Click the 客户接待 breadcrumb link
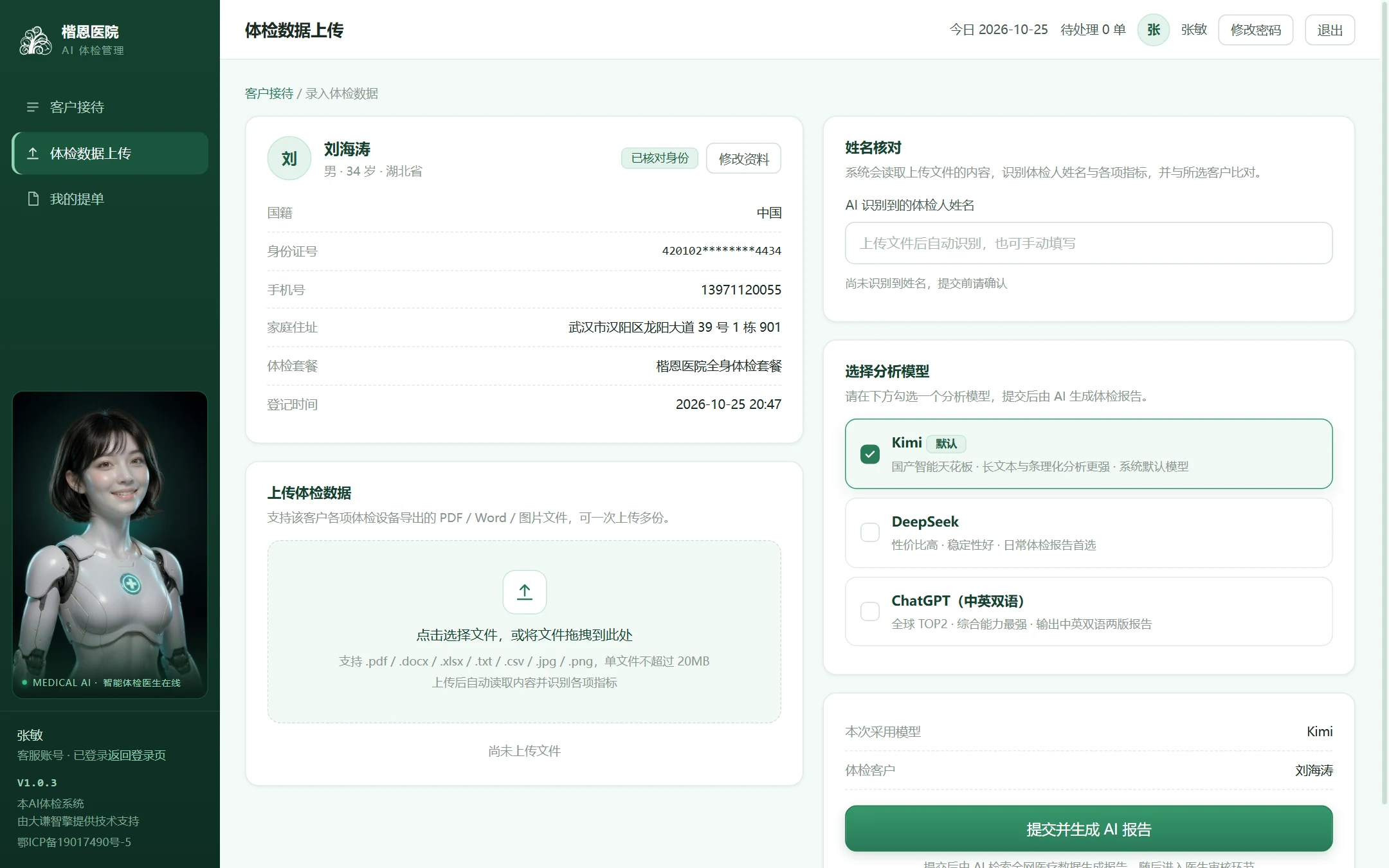This screenshot has width=1389, height=868. click(x=269, y=93)
